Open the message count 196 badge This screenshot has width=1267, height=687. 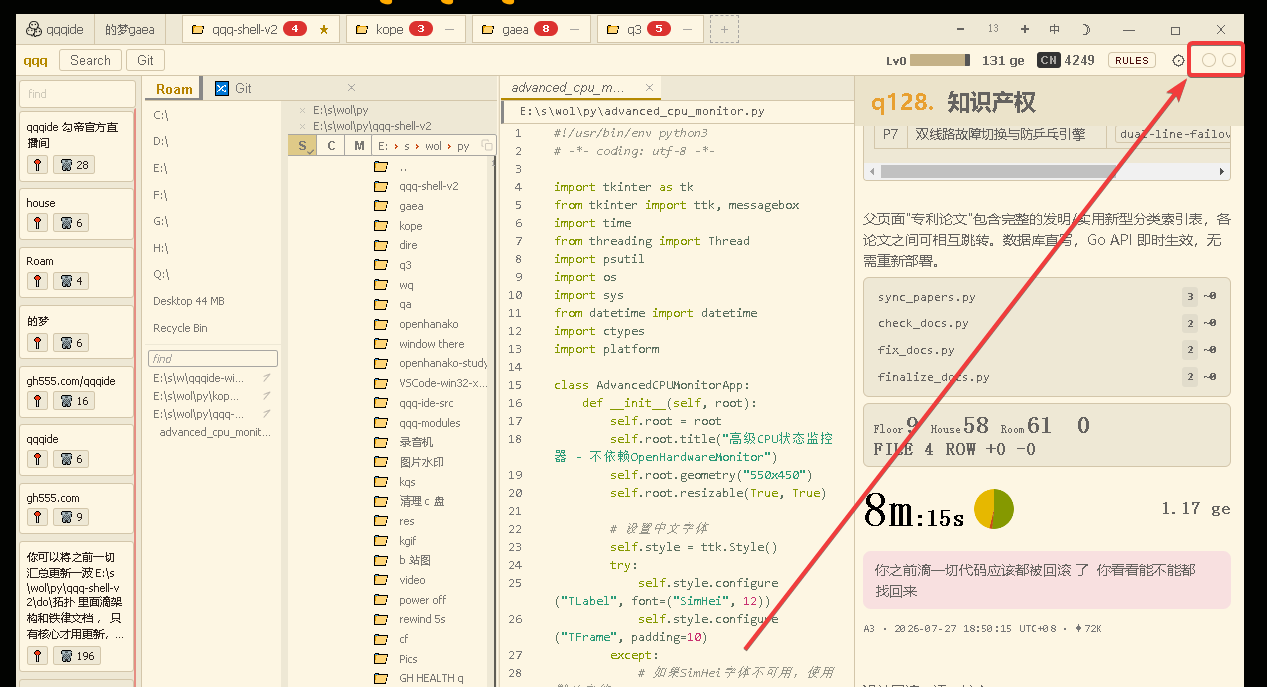click(77, 656)
